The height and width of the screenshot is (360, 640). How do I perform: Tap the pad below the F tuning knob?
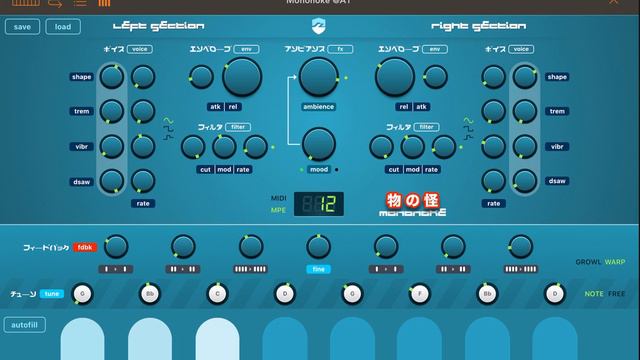pyautogui.click(x=420, y=339)
